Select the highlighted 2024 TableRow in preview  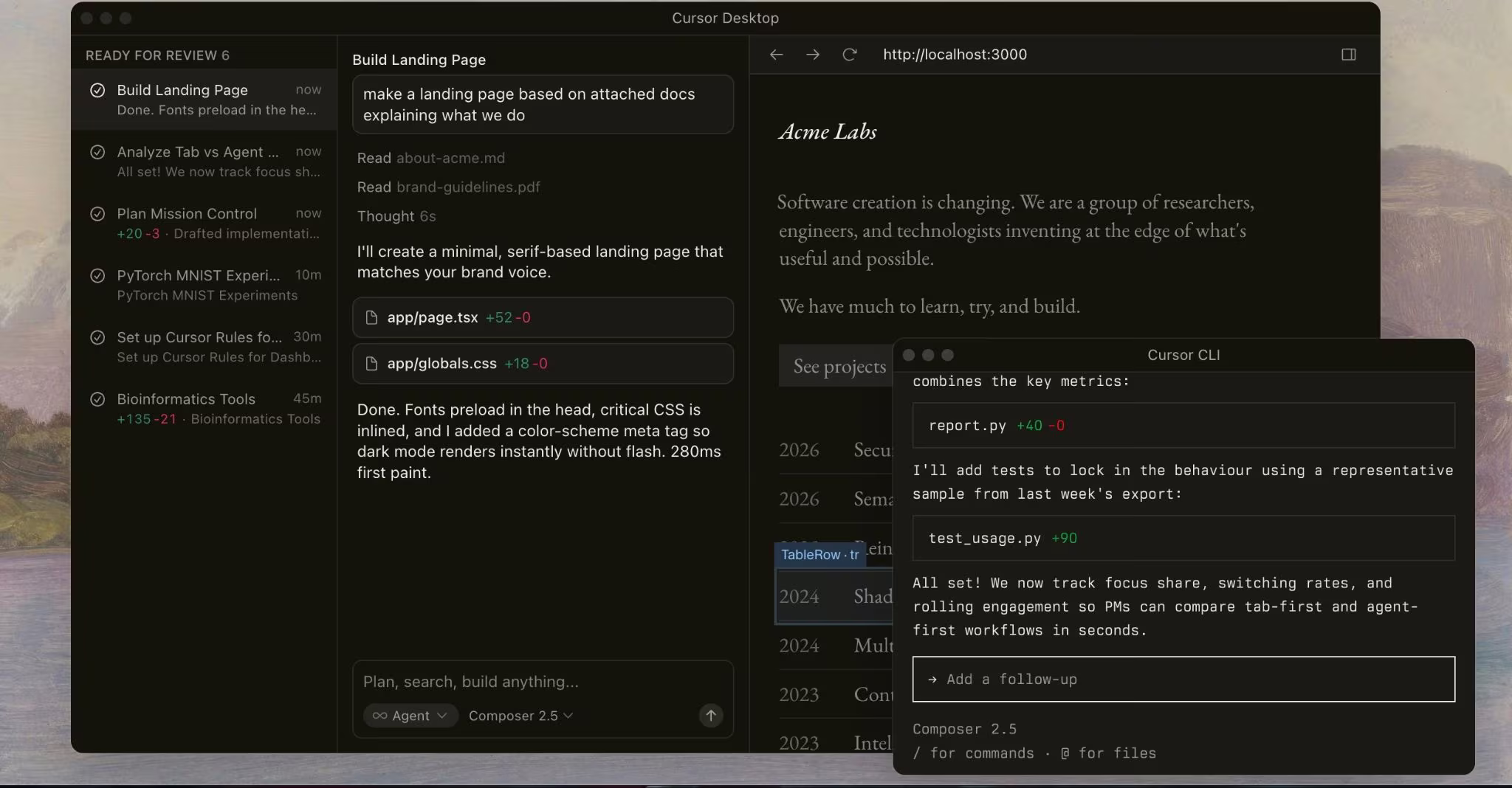[834, 595]
